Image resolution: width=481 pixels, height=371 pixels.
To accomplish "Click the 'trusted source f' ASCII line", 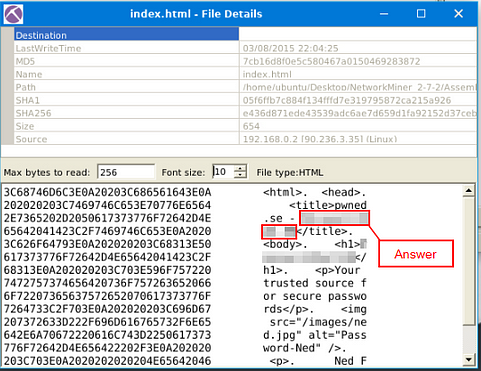I will pyautogui.click(x=315, y=283).
